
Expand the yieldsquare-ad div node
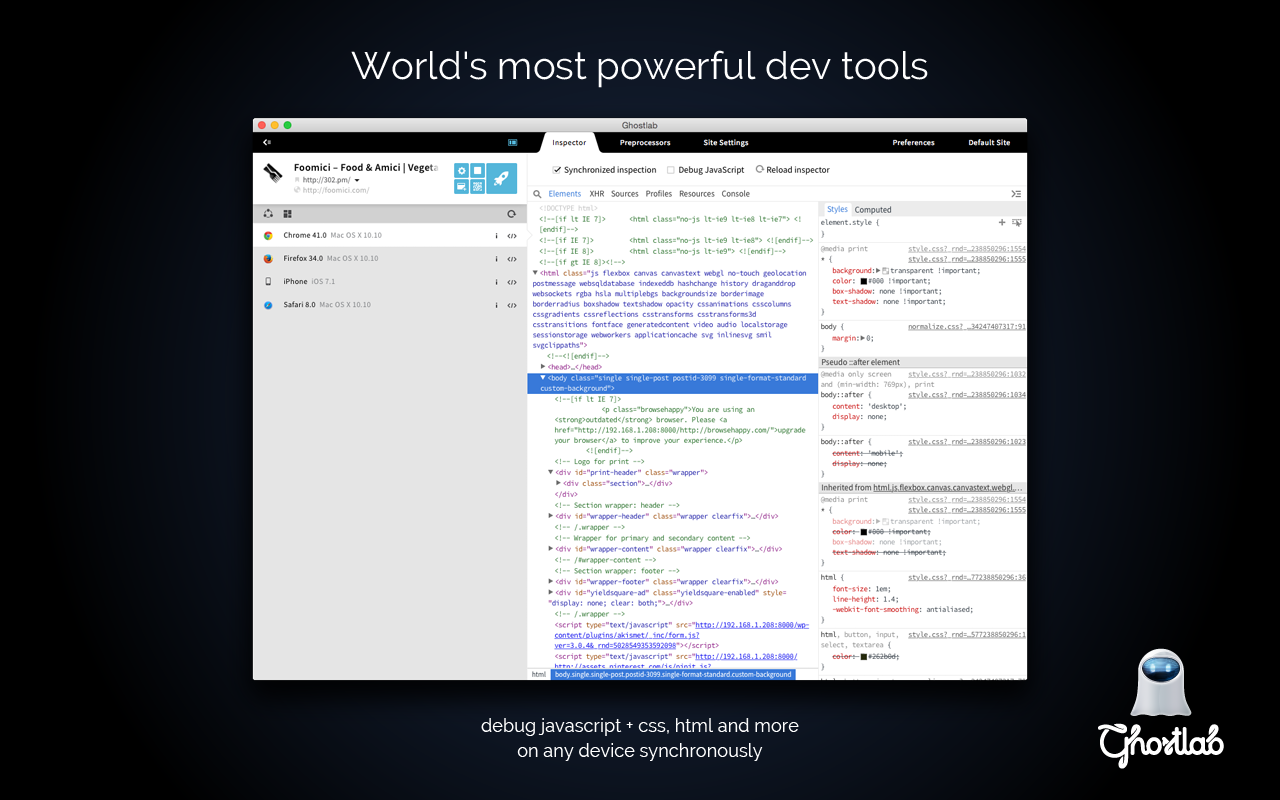pyautogui.click(x=551, y=592)
